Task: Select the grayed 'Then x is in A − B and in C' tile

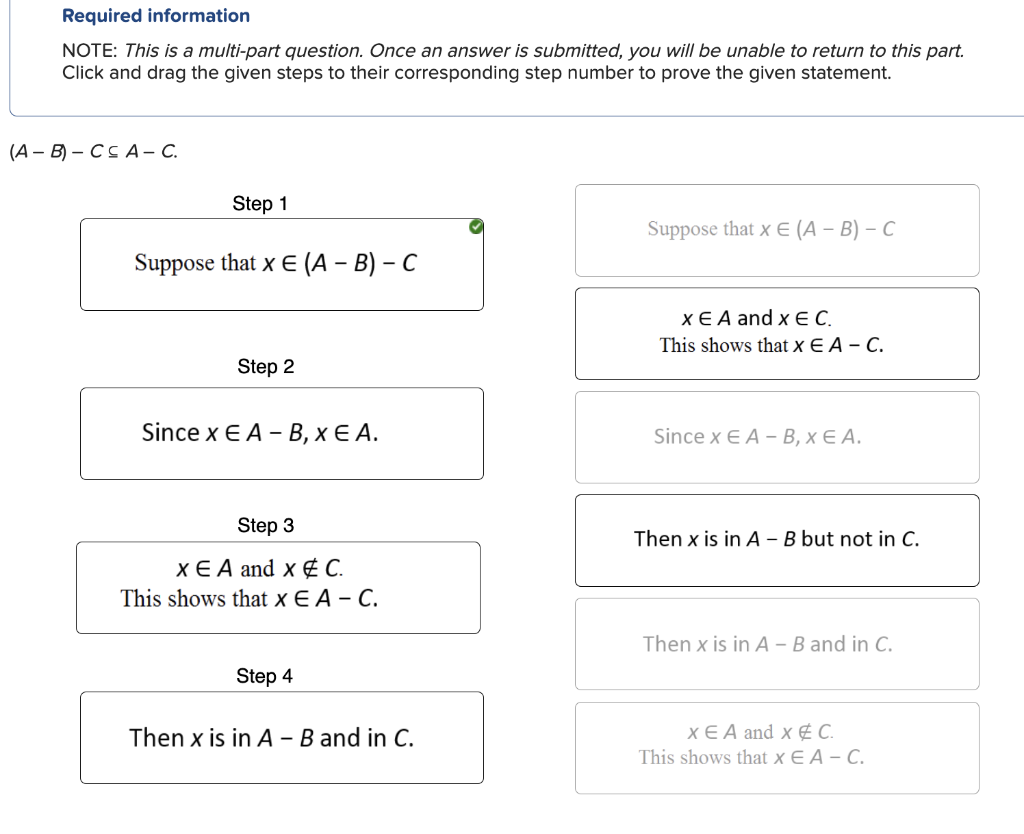Action: (x=777, y=644)
